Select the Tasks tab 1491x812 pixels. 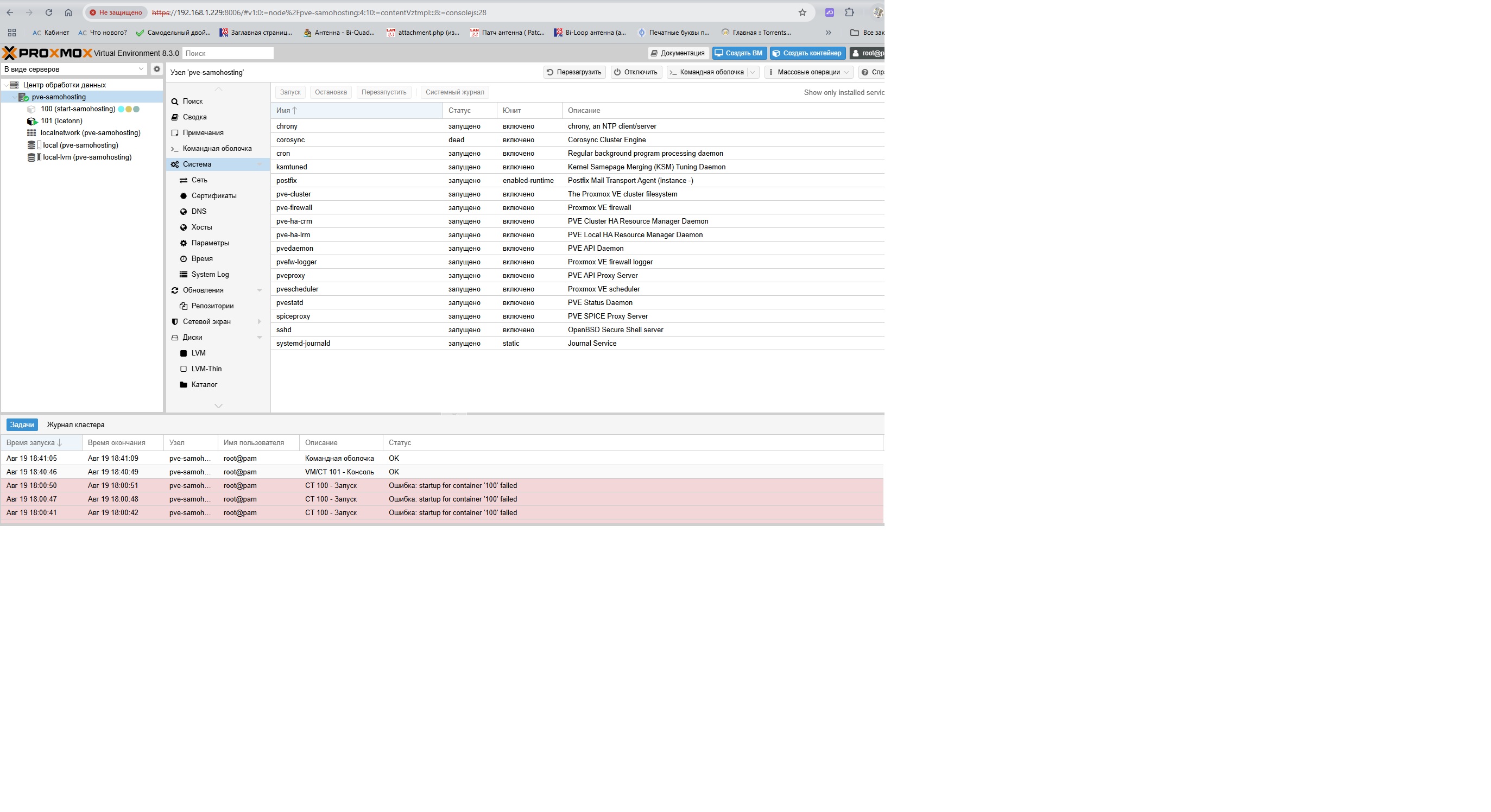click(x=22, y=425)
